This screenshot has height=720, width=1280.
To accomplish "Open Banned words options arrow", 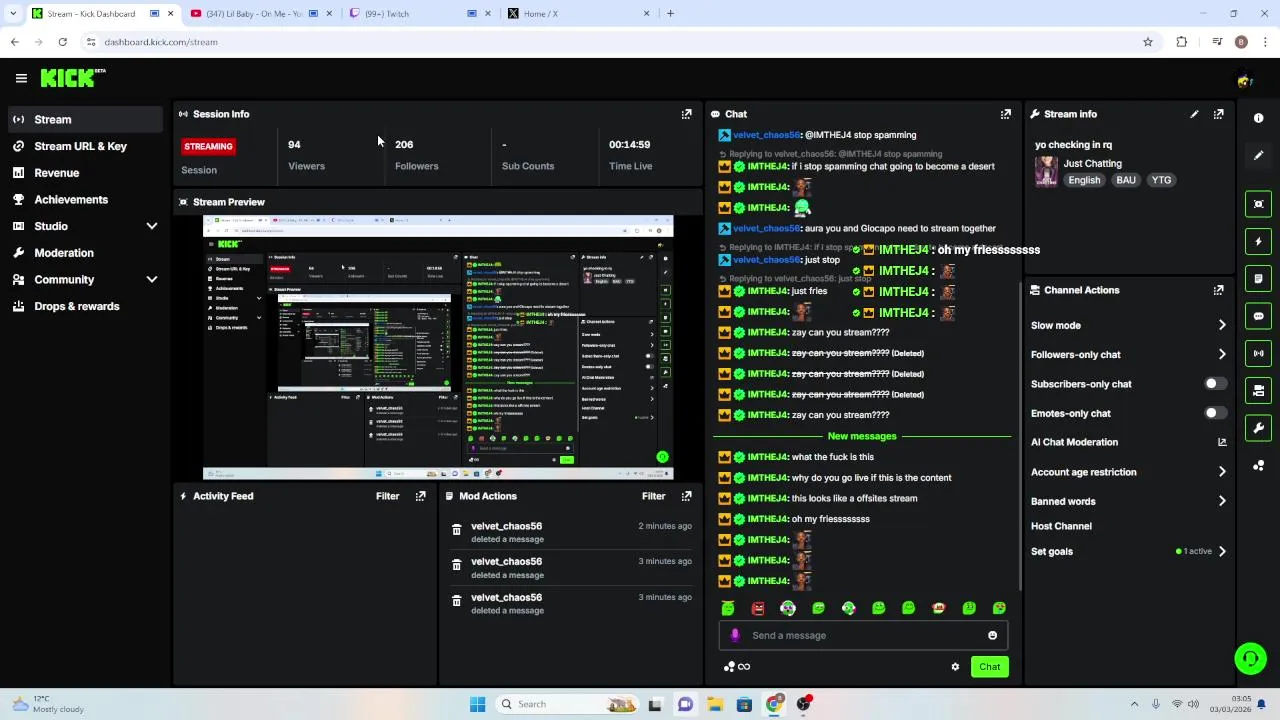I will coord(1222,501).
